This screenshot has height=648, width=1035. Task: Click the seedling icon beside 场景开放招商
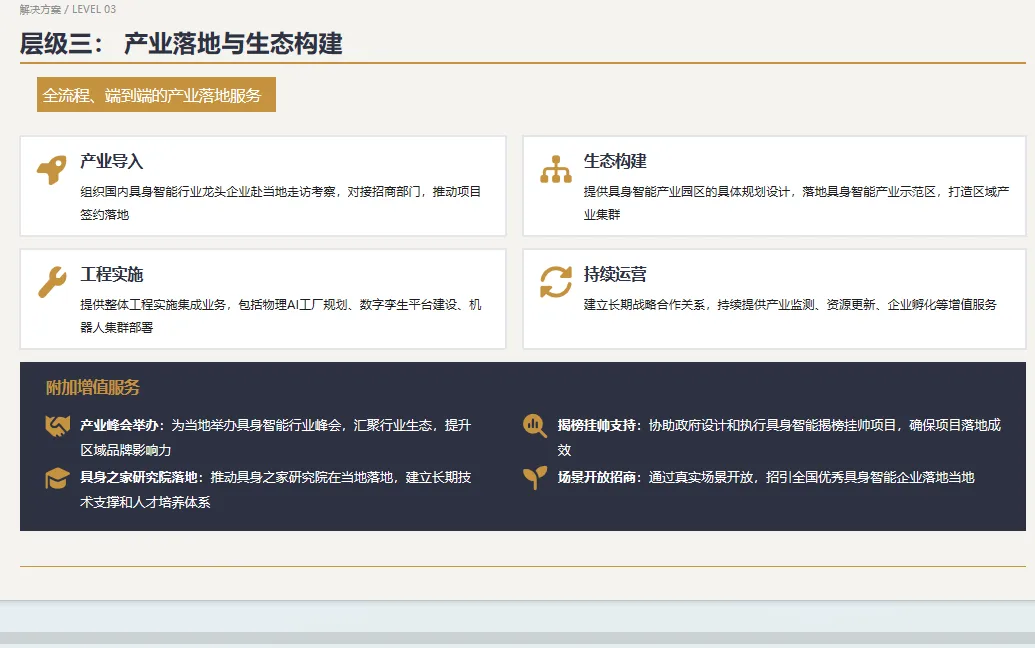(x=535, y=477)
